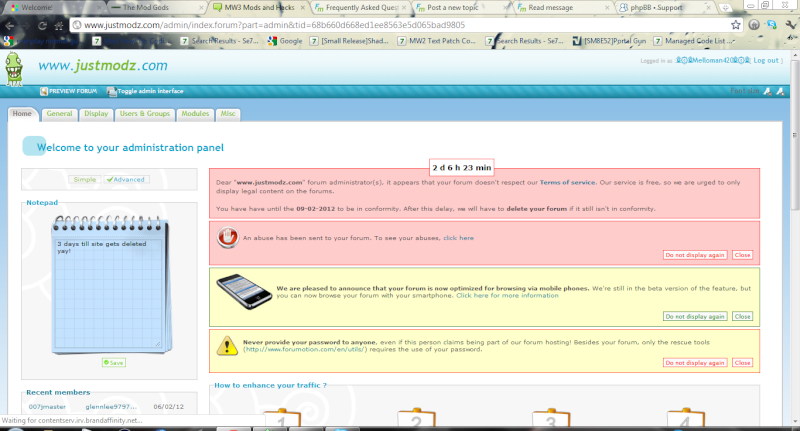Click the Preview Forum icon
The height and width of the screenshot is (431, 800).
[44, 91]
